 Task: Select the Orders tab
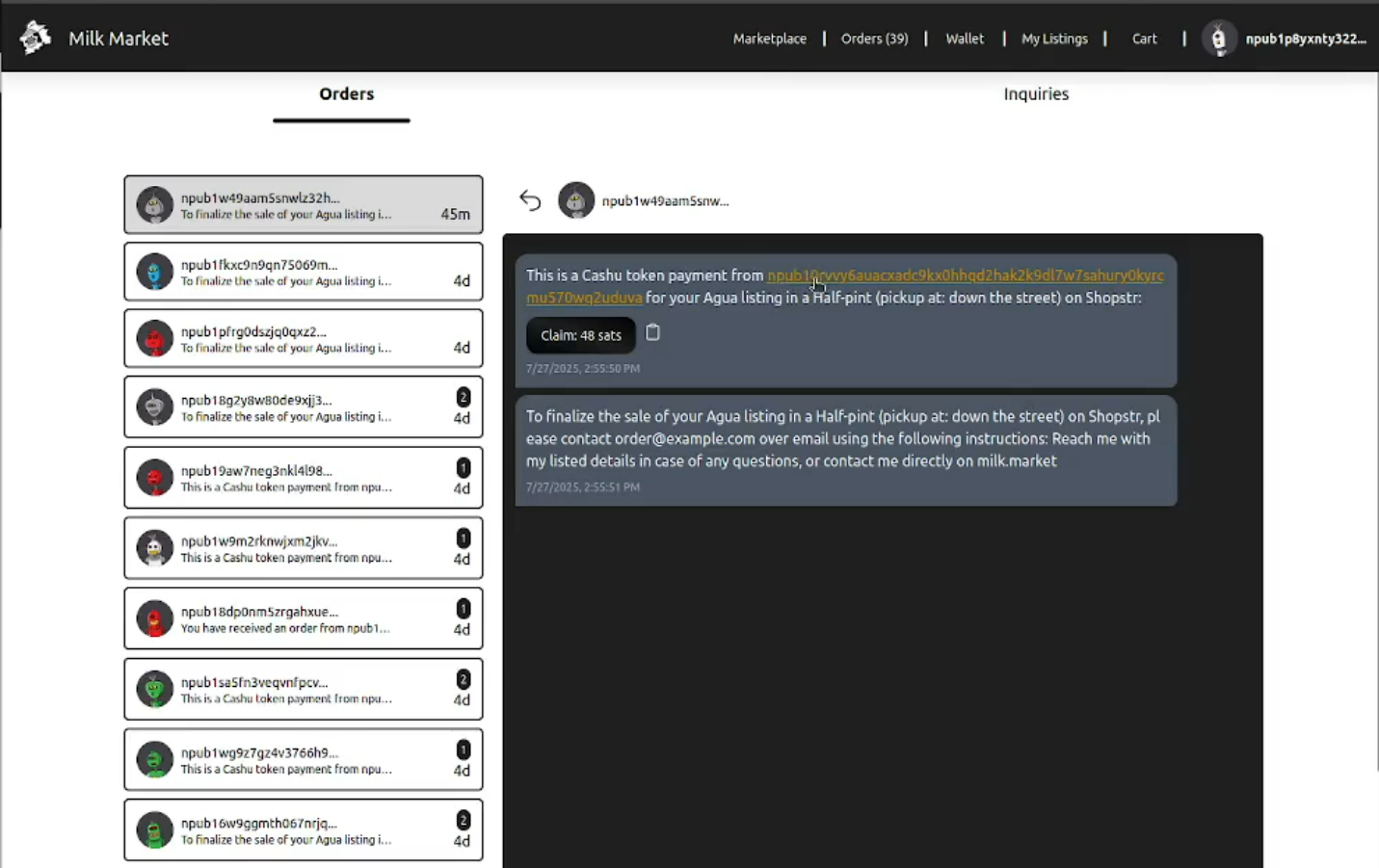click(x=346, y=94)
